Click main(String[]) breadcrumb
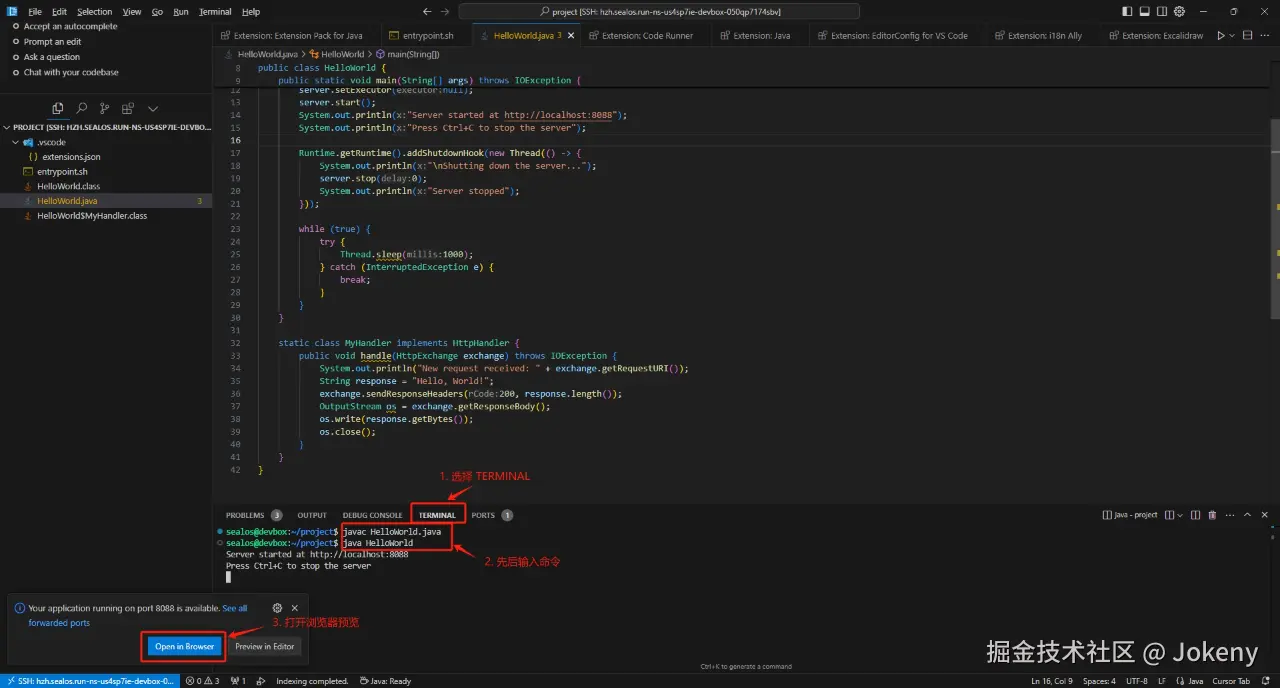This screenshot has width=1280, height=688. click(x=407, y=54)
